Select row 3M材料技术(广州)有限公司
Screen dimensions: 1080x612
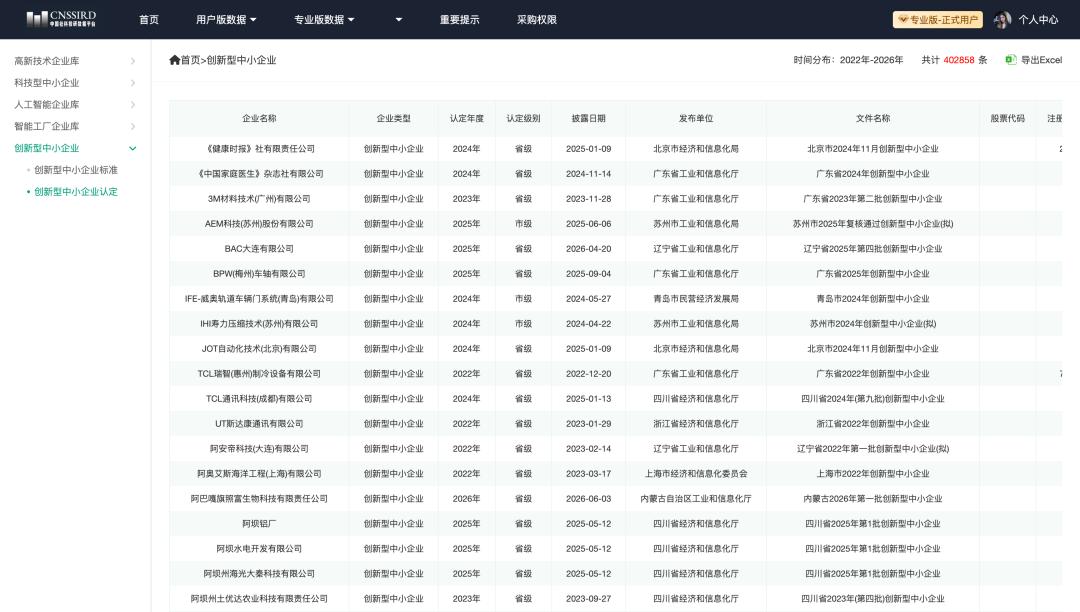615,199
